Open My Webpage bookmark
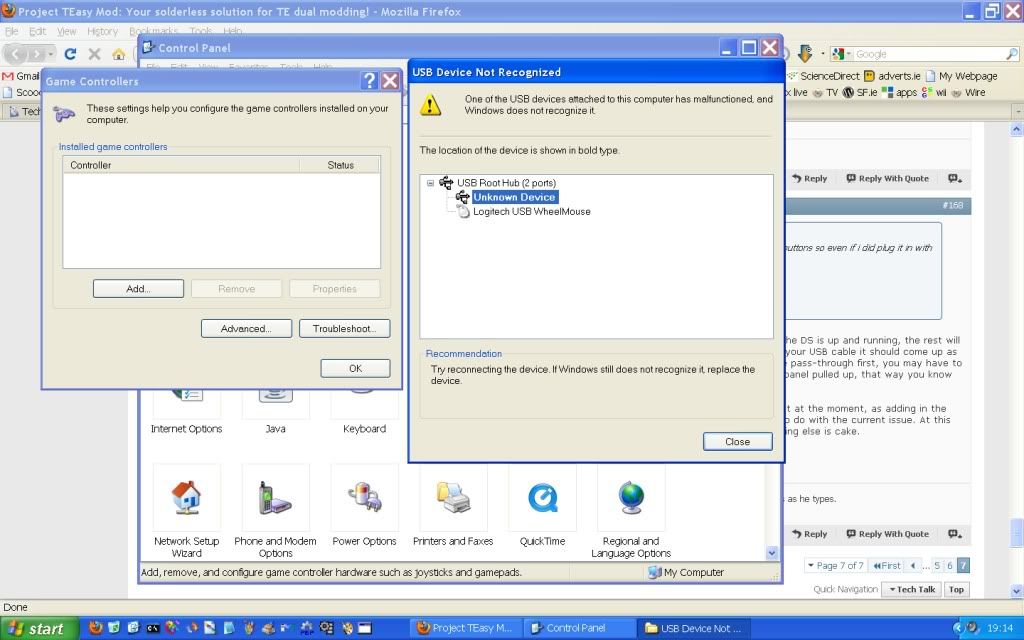1024x640 pixels. point(961,76)
